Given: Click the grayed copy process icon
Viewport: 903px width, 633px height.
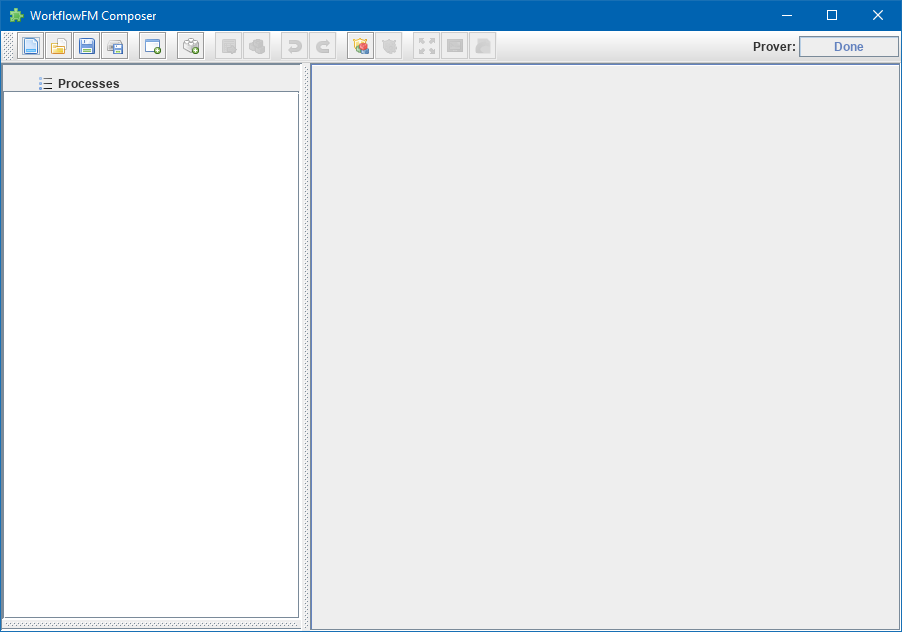Looking at the screenshot, I should pos(228,45).
